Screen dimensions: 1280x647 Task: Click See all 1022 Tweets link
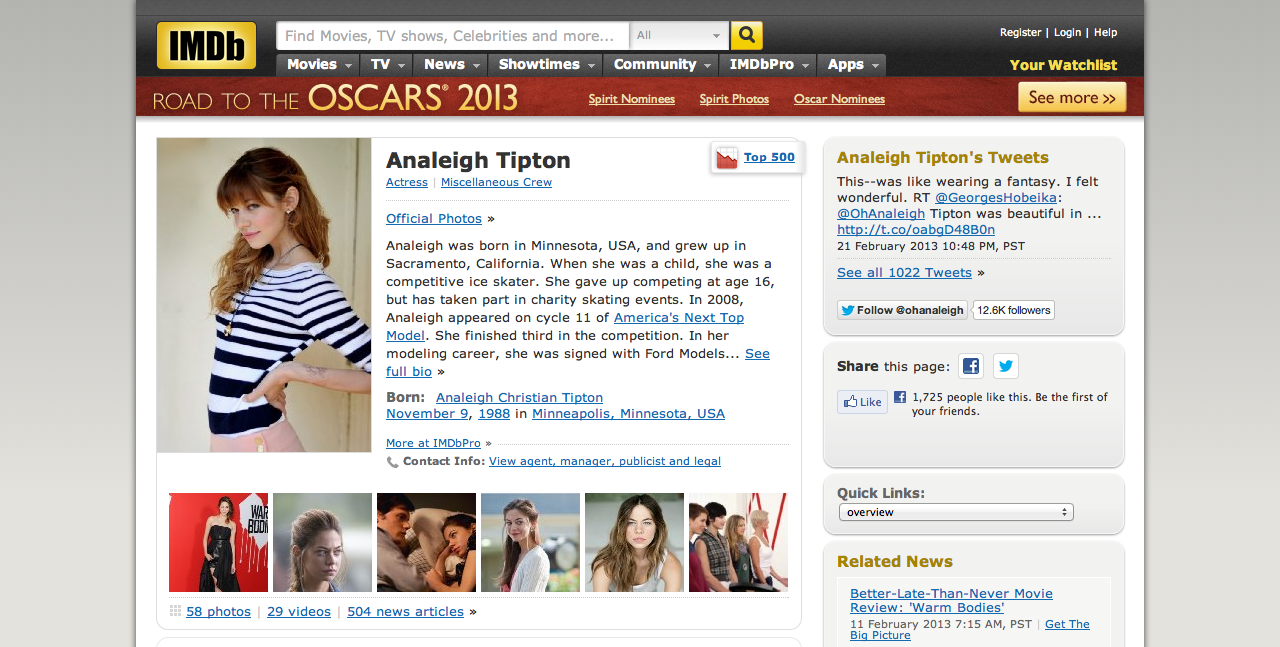(x=904, y=273)
